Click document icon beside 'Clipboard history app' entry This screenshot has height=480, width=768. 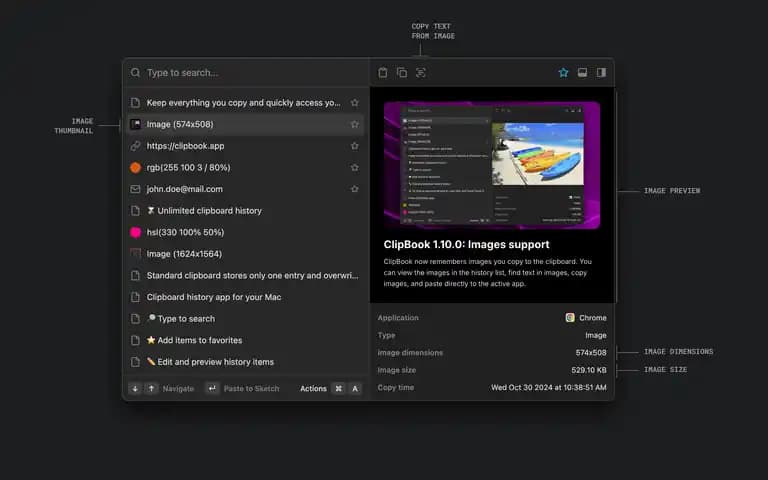tap(135, 297)
